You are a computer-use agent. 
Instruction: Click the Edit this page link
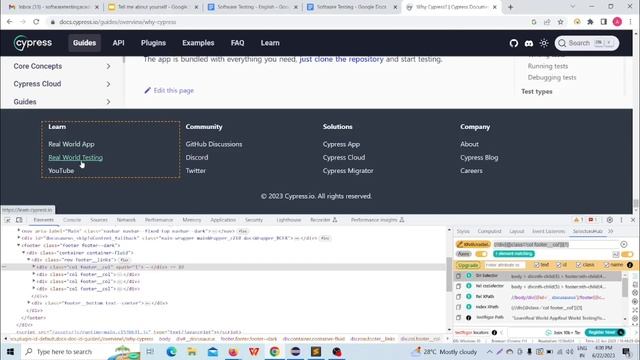pos(173,91)
